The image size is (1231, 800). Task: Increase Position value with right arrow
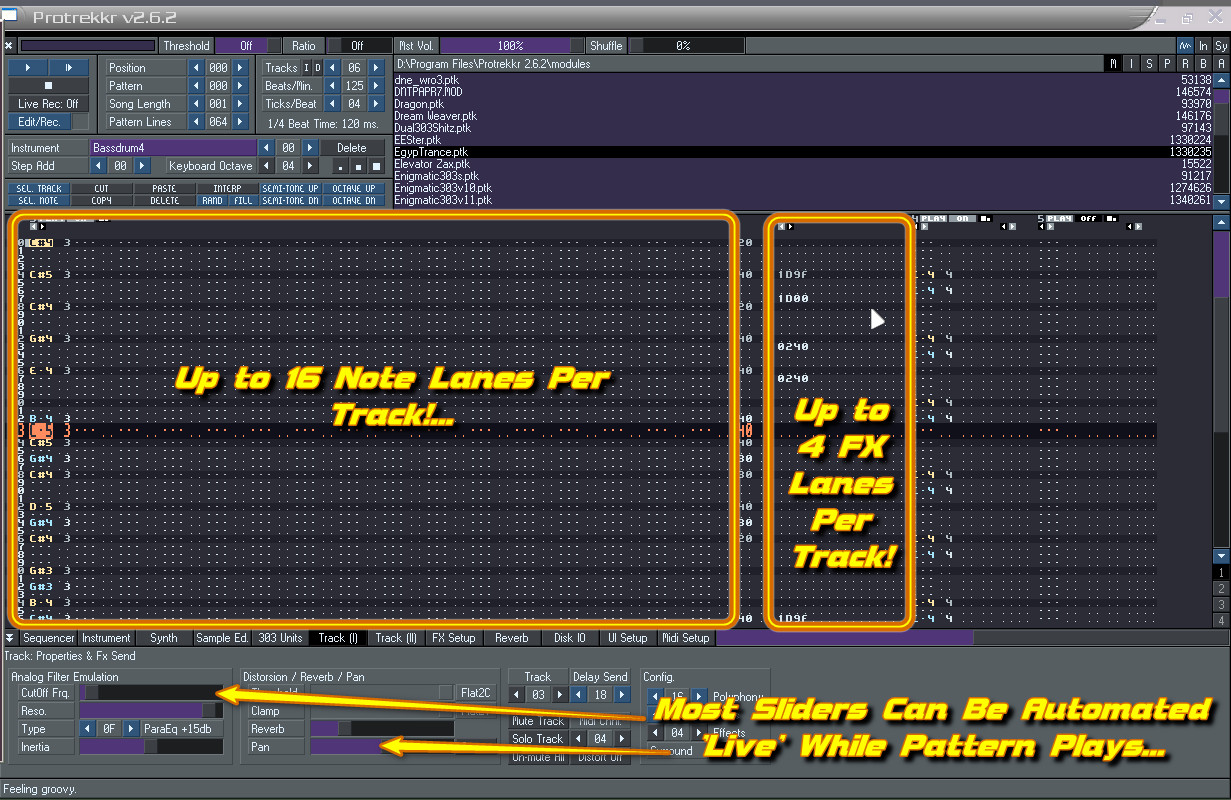[241, 68]
